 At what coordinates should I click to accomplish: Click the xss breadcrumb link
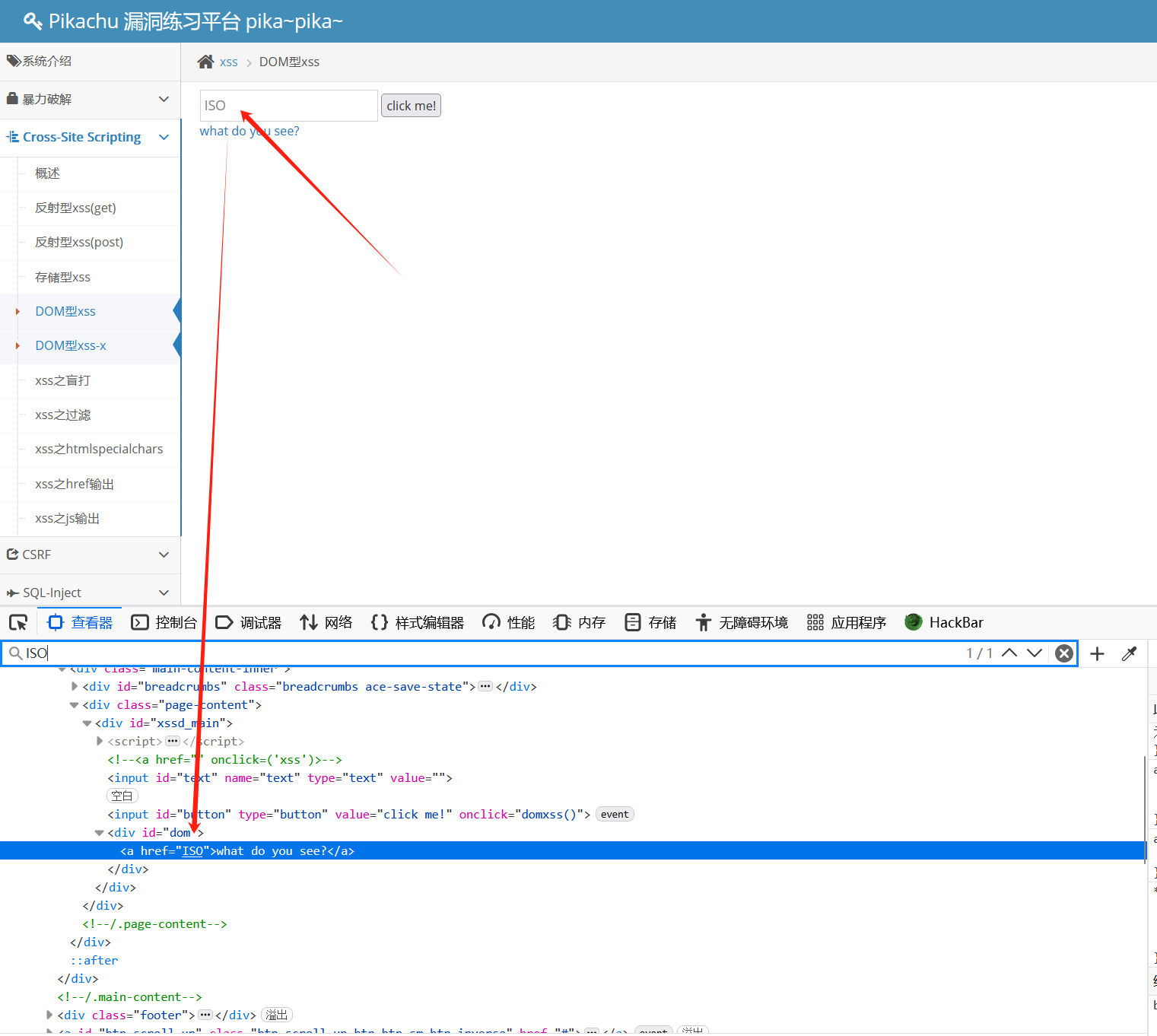pyautogui.click(x=228, y=62)
